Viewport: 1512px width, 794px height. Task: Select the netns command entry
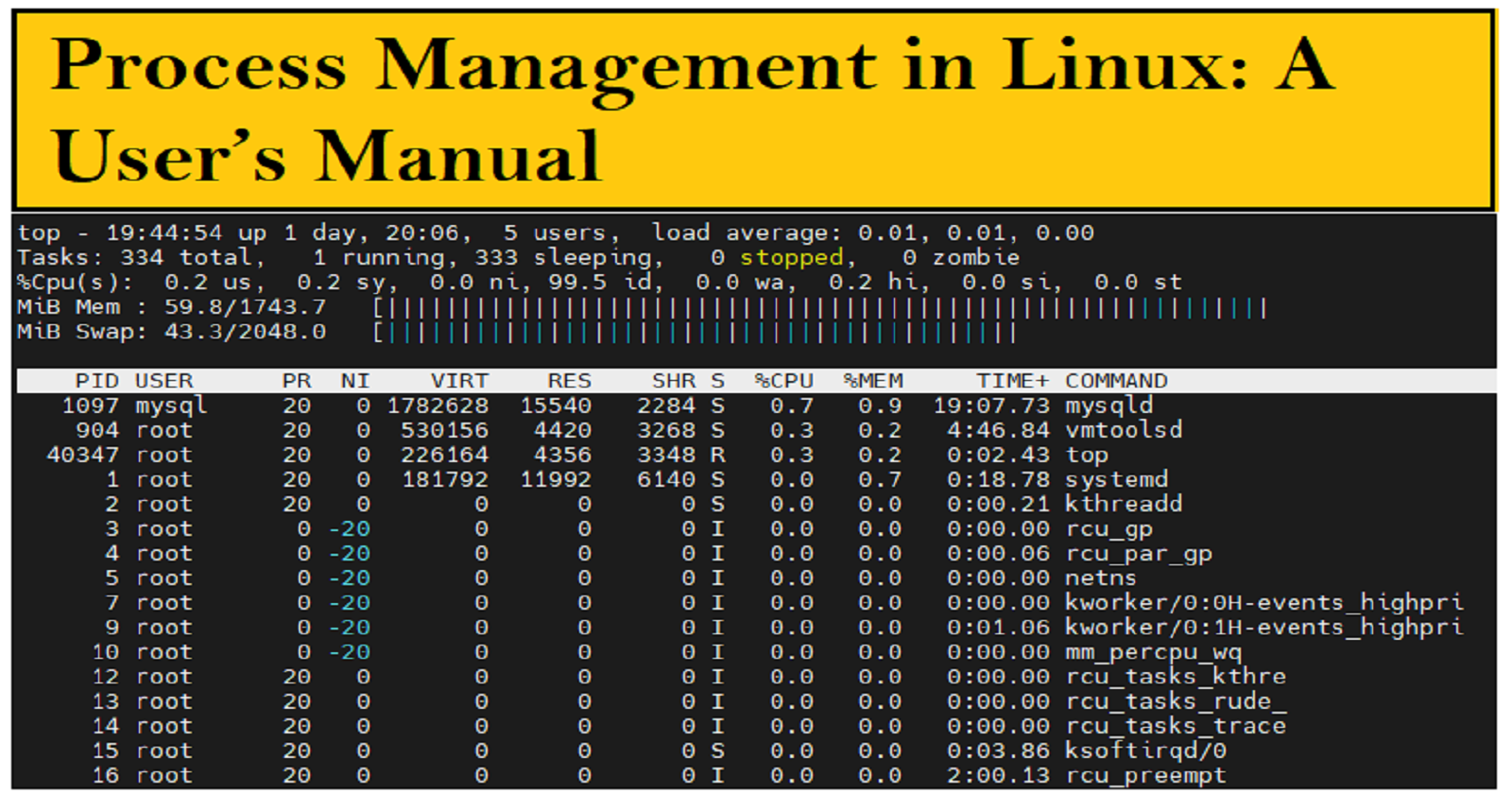[1101, 578]
